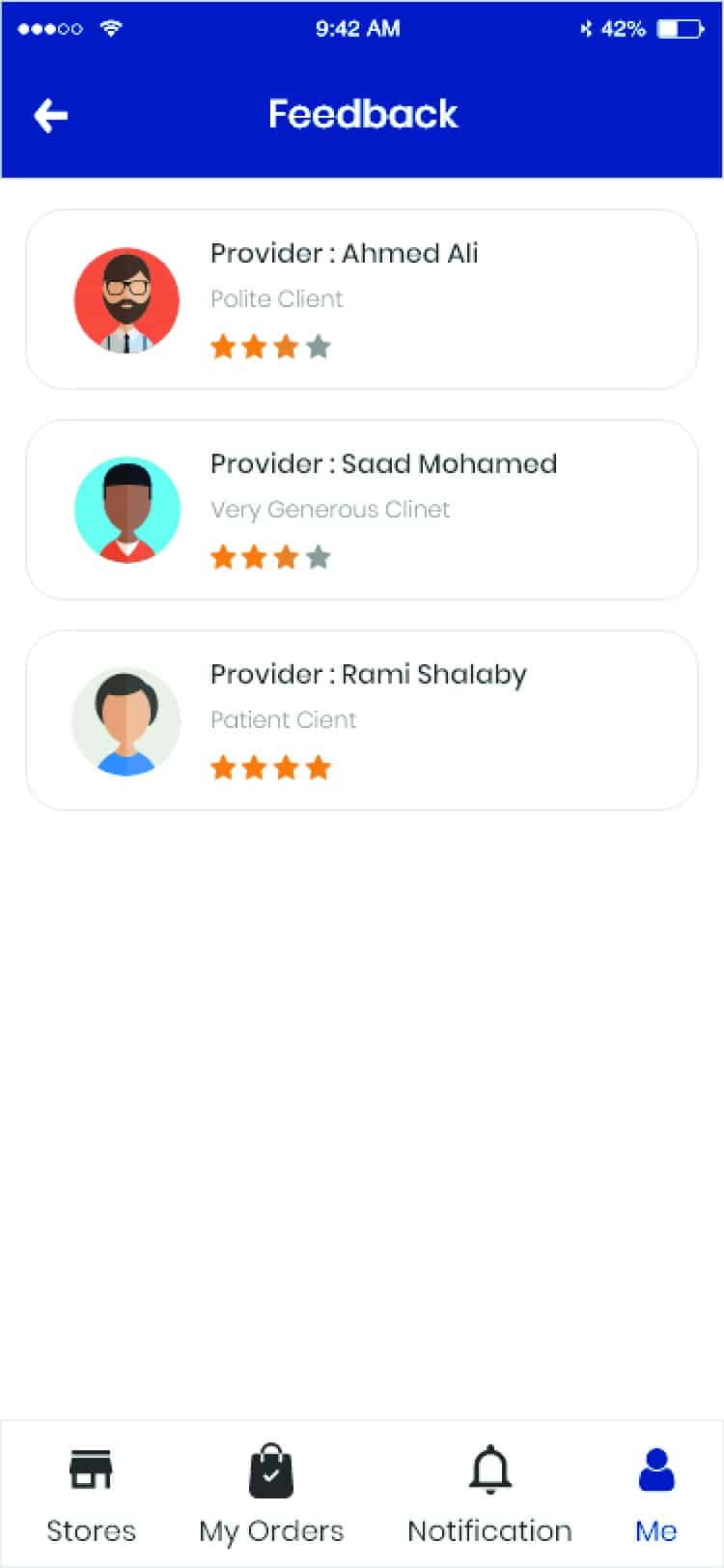Click the battery indicator icon
Screen dimensions: 724x1568
click(x=681, y=29)
